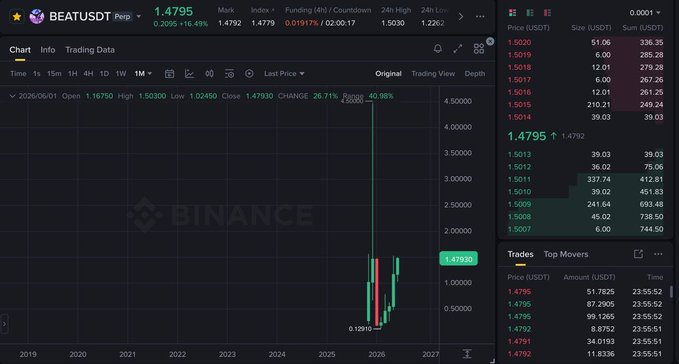Switch to the Chart tab
Image resolution: width=679 pixels, height=364 pixels.
coord(20,50)
